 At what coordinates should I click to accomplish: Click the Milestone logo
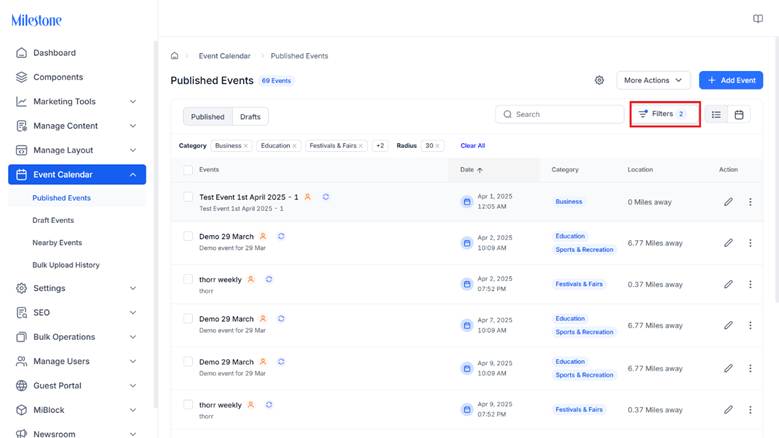click(36, 20)
